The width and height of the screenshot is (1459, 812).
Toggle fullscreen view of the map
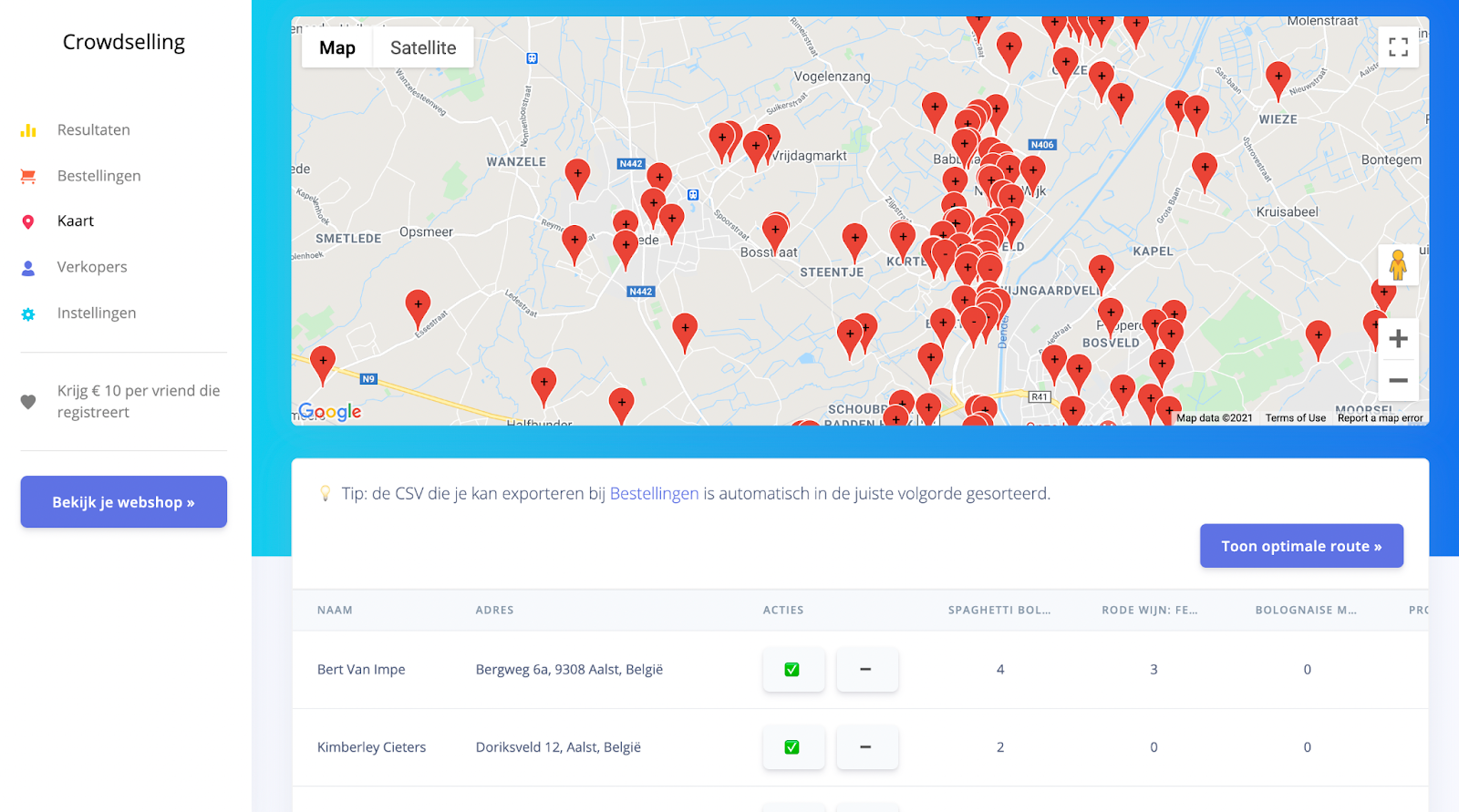(x=1398, y=46)
